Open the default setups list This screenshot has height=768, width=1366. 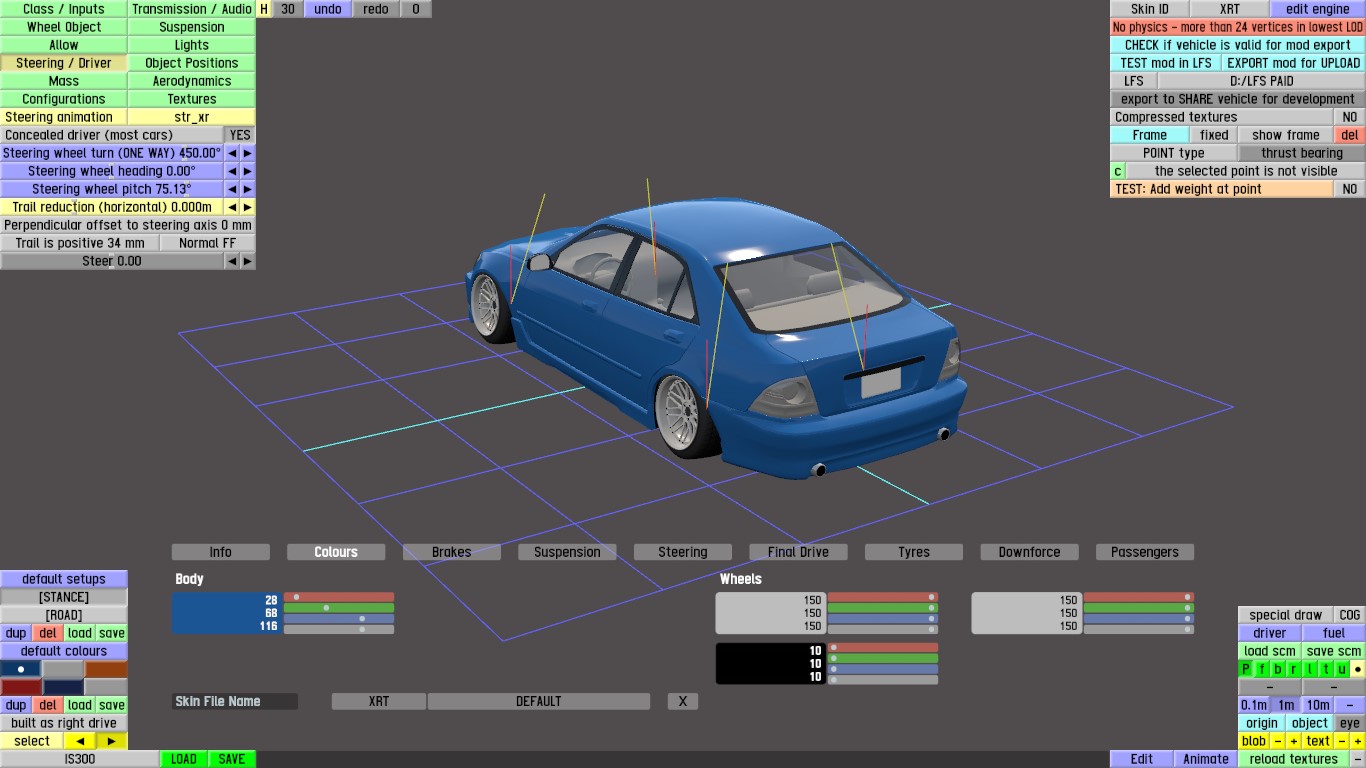pyautogui.click(x=64, y=579)
